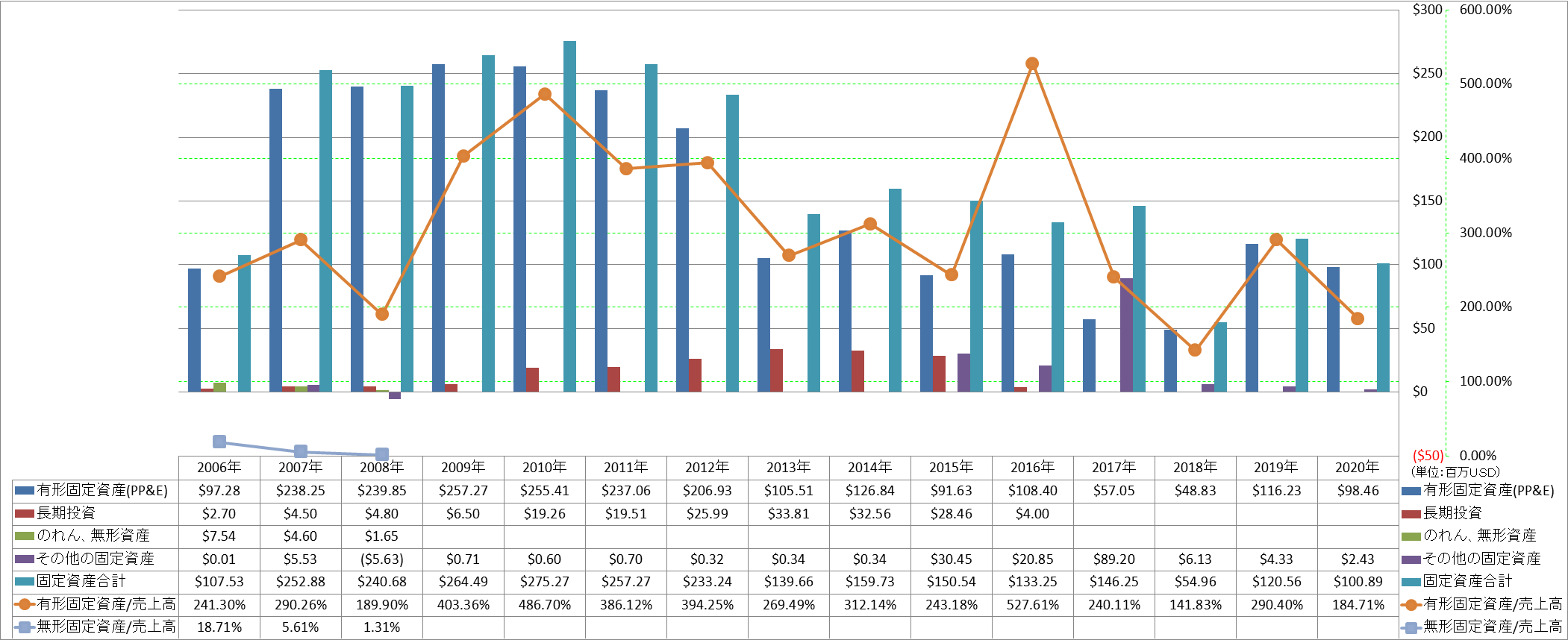Select the 2020年 column header
This screenshot has width=1568, height=640.
(x=1357, y=468)
